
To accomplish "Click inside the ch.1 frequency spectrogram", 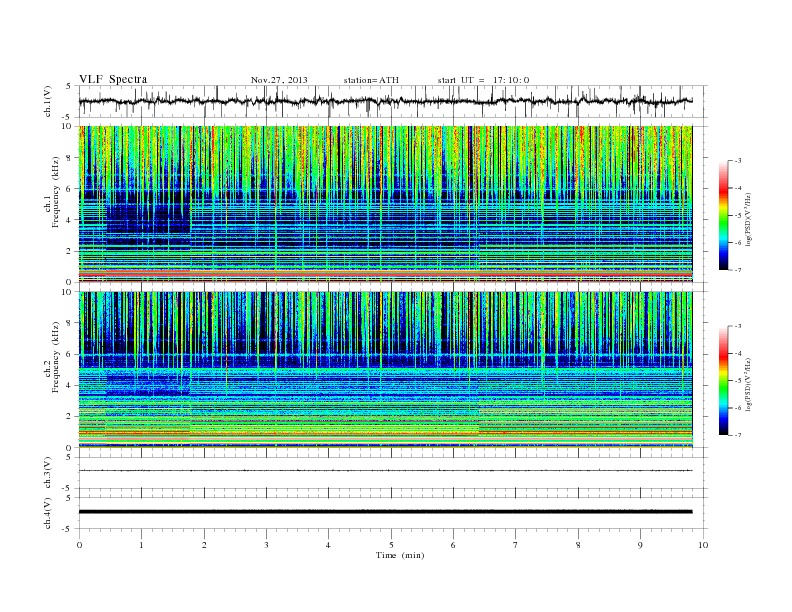I will (x=386, y=204).
